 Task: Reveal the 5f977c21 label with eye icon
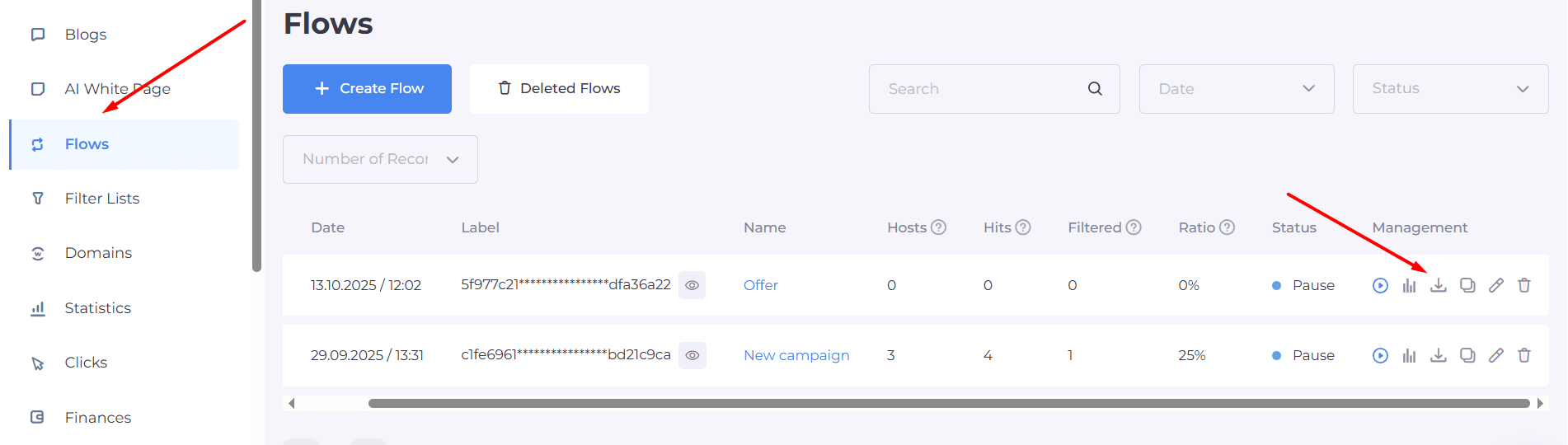tap(692, 285)
